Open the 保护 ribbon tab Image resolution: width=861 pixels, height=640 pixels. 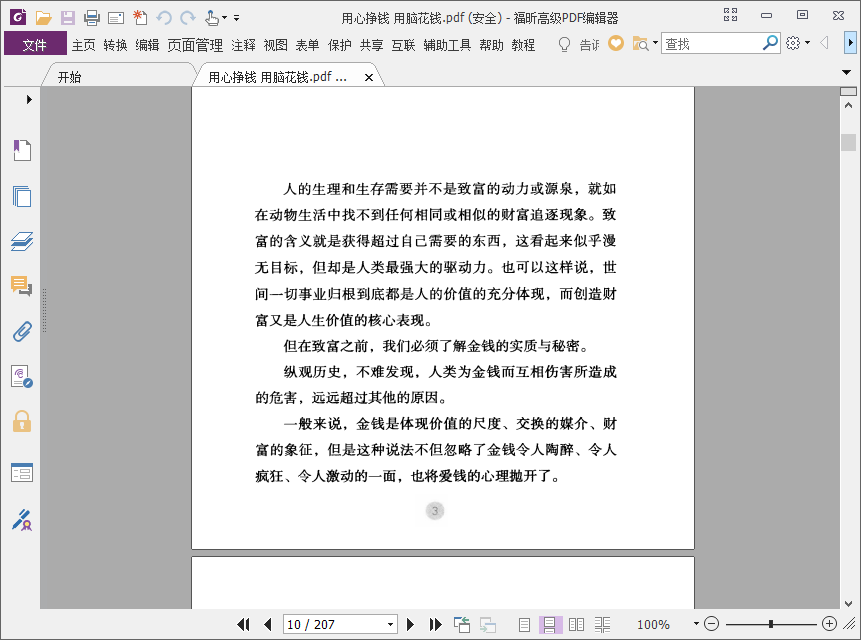pos(339,45)
